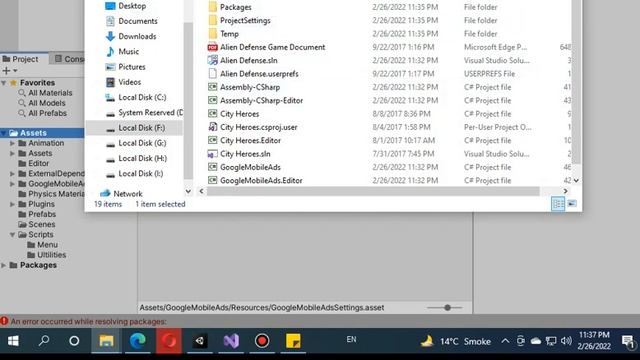Open Network in the navigation pane
The image size is (640, 360).
pyautogui.click(x=127, y=193)
